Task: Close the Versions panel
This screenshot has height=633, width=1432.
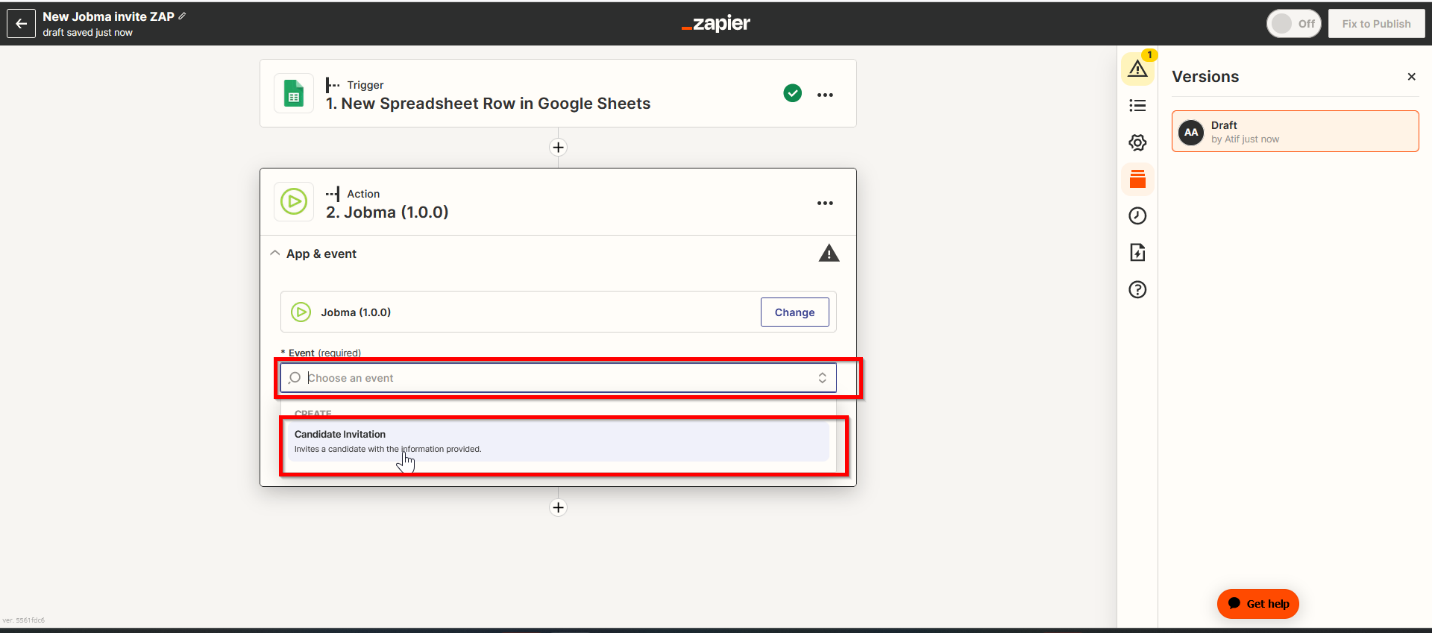Action: (x=1411, y=77)
